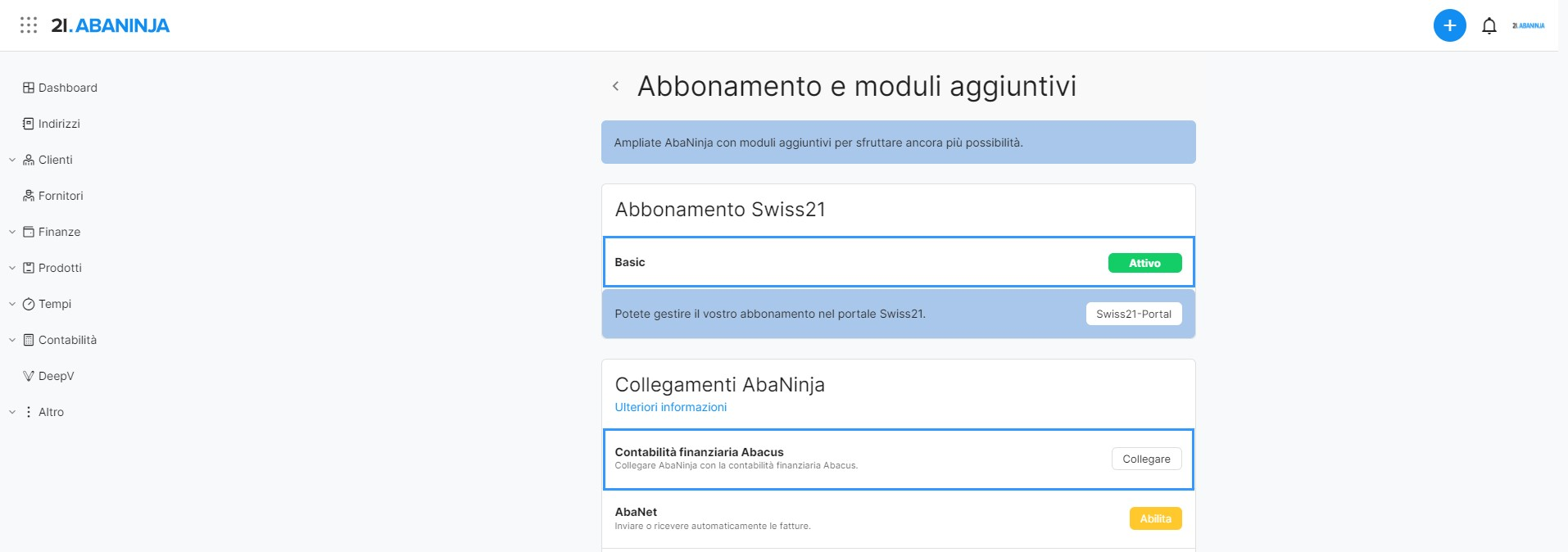Expand the Finanze menu chevron
1568x552 pixels.
pyautogui.click(x=12, y=232)
